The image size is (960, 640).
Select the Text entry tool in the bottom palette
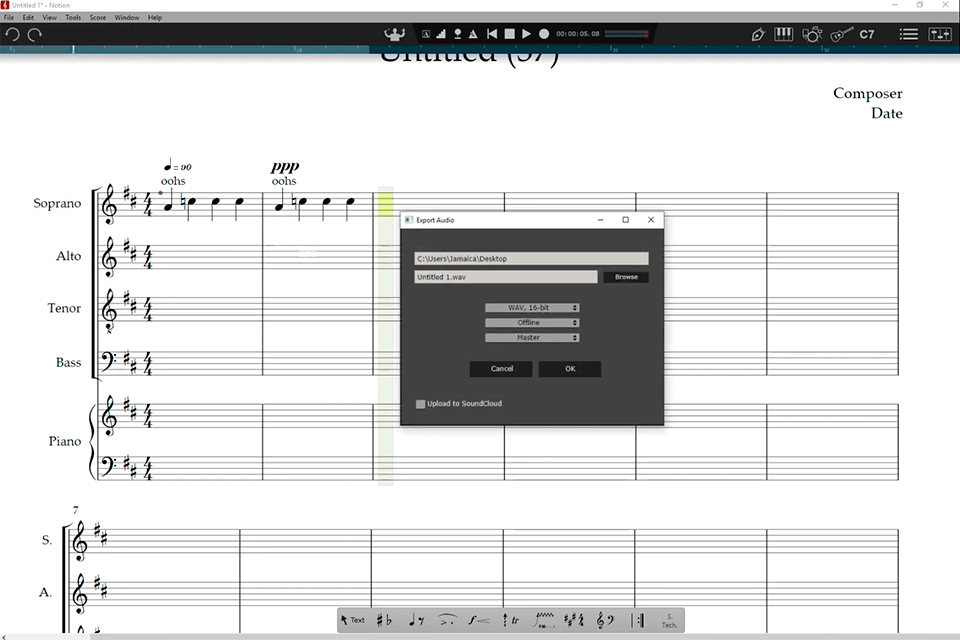[355, 620]
